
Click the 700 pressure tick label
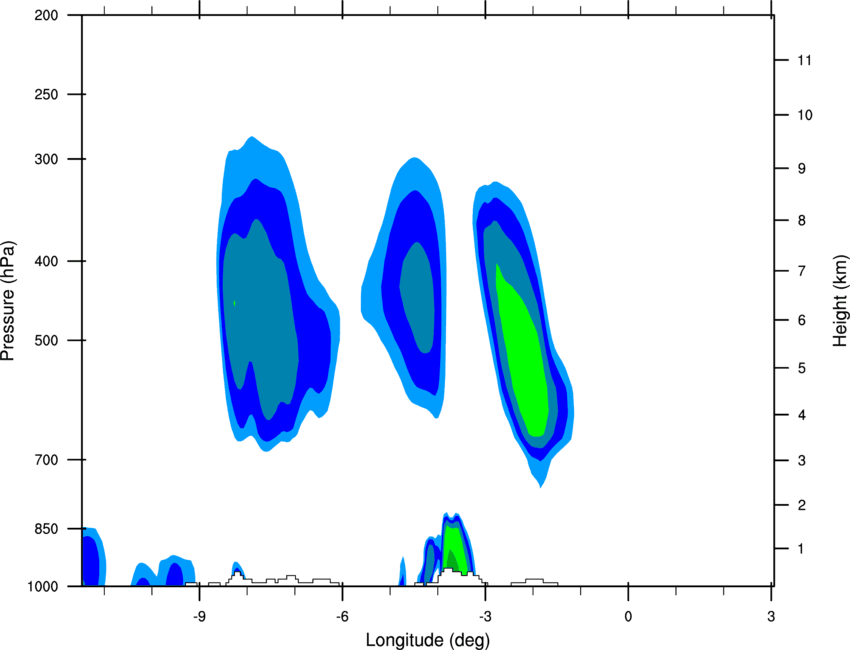46,460
